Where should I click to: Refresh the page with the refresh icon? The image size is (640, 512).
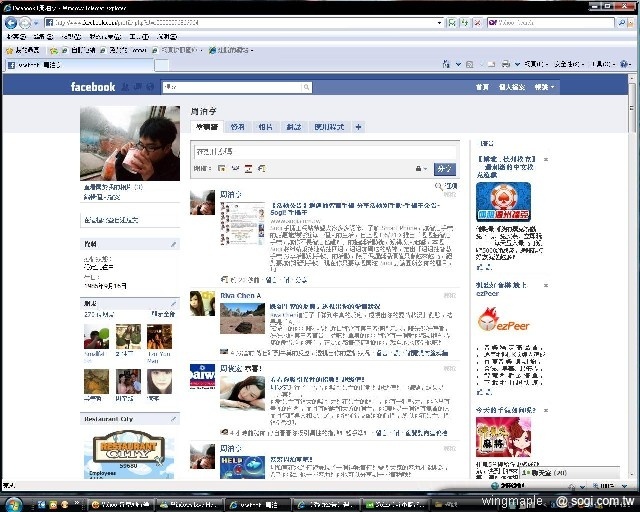click(x=464, y=23)
